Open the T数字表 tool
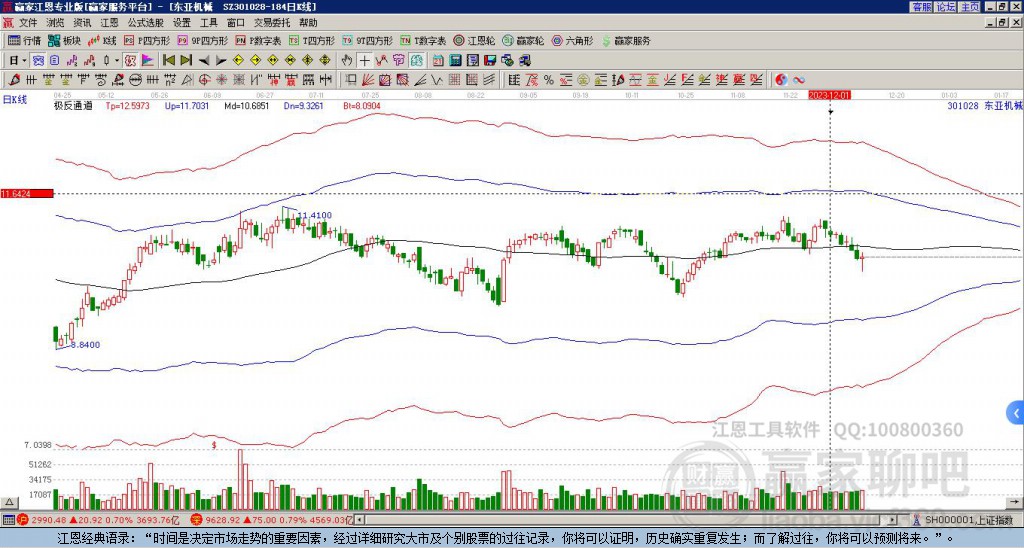The height and width of the screenshot is (548, 1024). tap(423, 40)
